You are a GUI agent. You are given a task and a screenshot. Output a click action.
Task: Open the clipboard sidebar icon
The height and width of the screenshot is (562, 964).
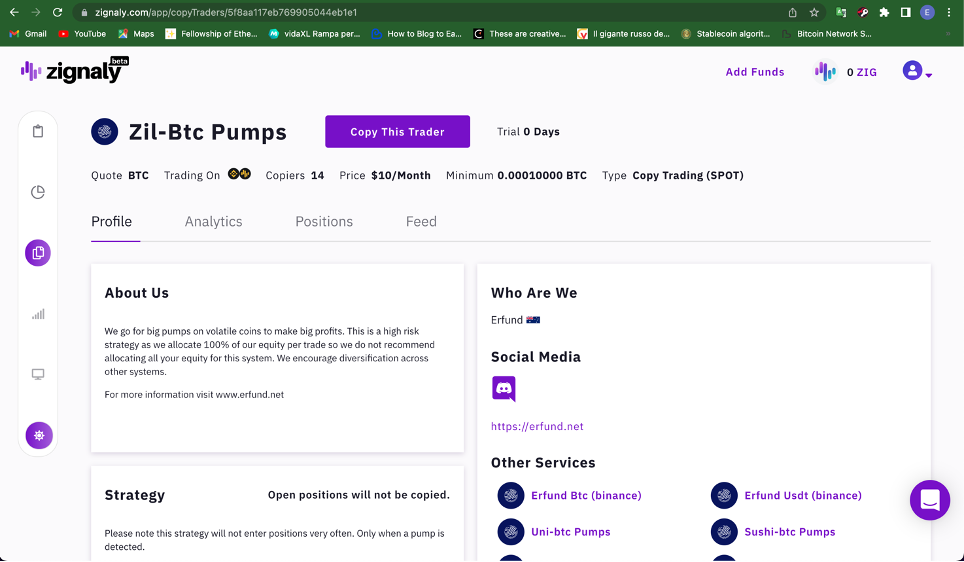coord(38,131)
